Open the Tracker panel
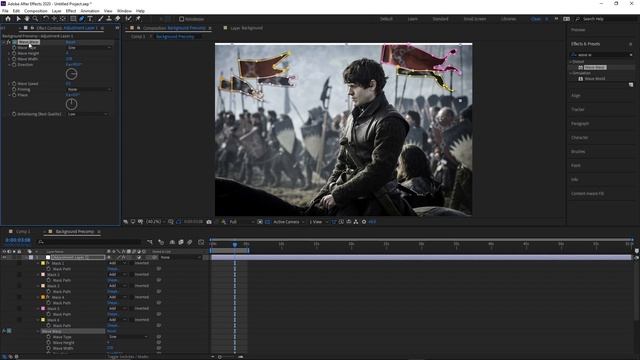The image size is (640, 360). coord(578,109)
